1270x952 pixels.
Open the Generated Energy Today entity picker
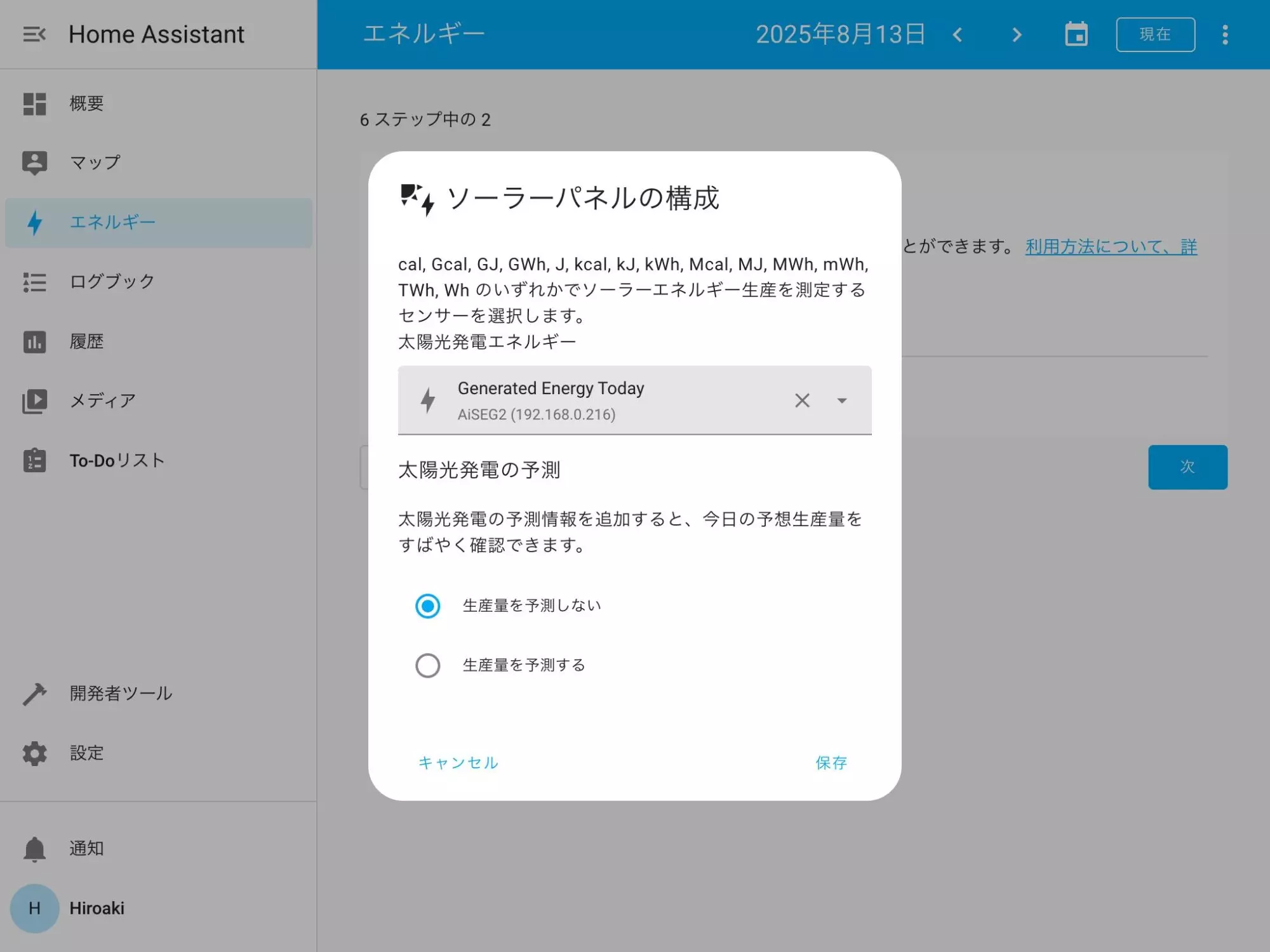point(635,400)
